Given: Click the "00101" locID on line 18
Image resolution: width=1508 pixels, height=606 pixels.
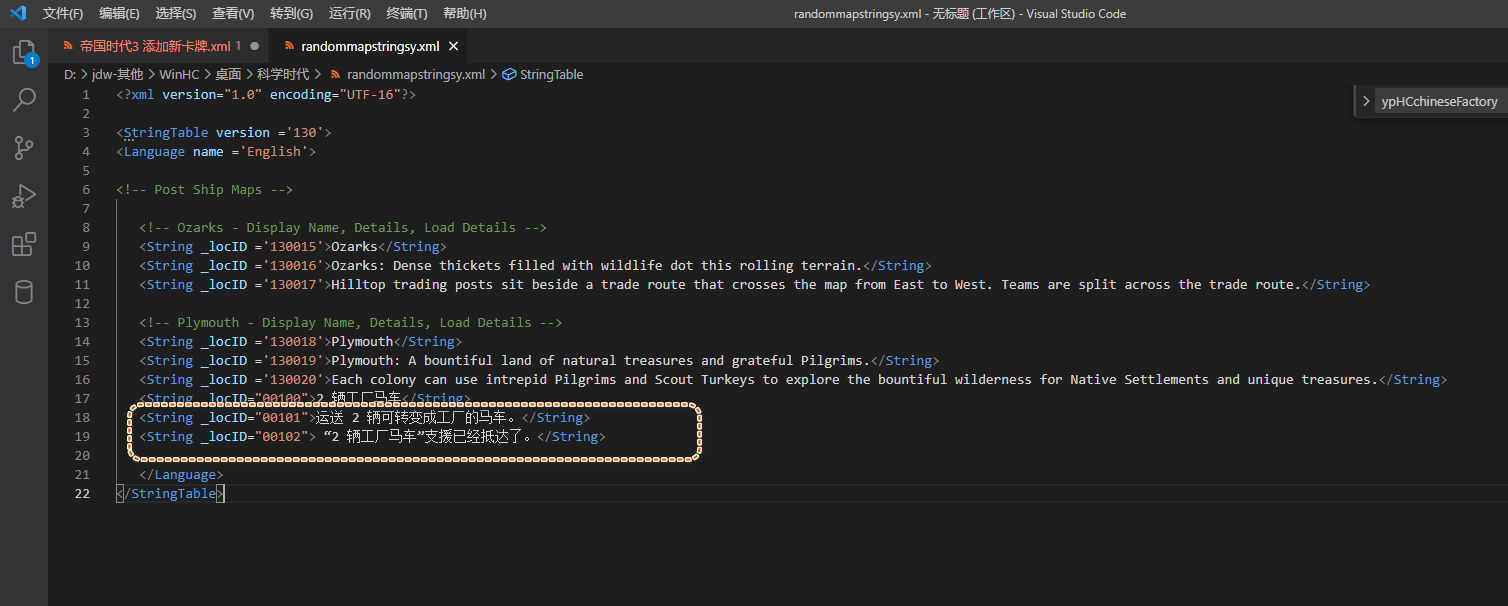Looking at the screenshot, I should pos(282,417).
